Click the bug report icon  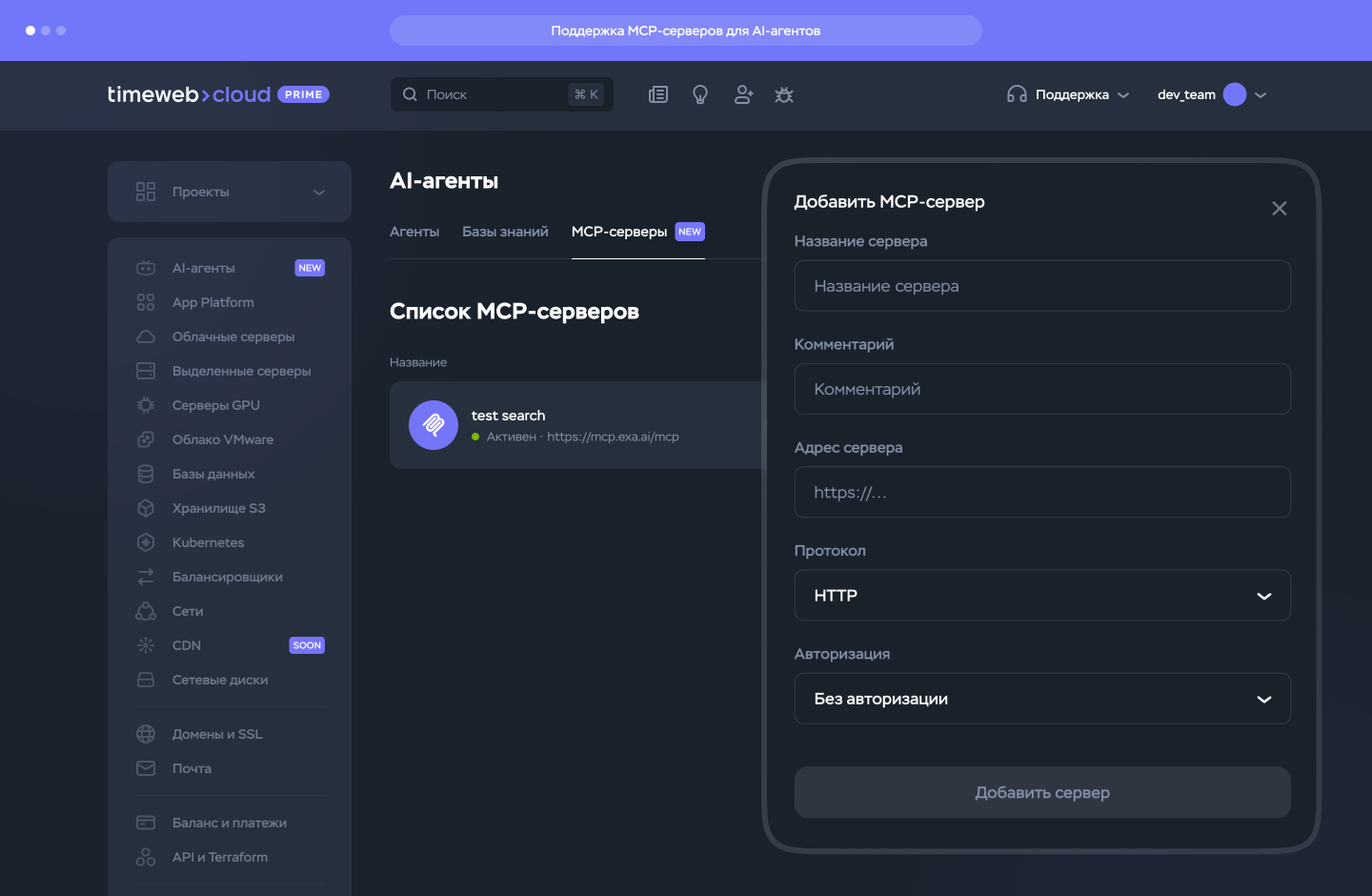(x=784, y=94)
